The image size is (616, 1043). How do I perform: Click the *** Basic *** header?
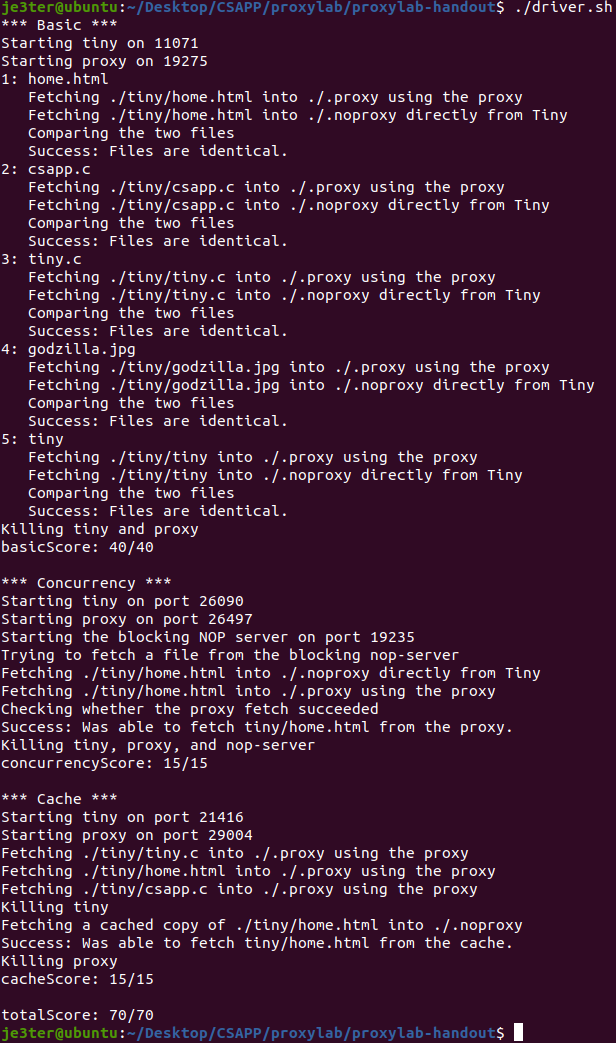[x=59, y=25]
